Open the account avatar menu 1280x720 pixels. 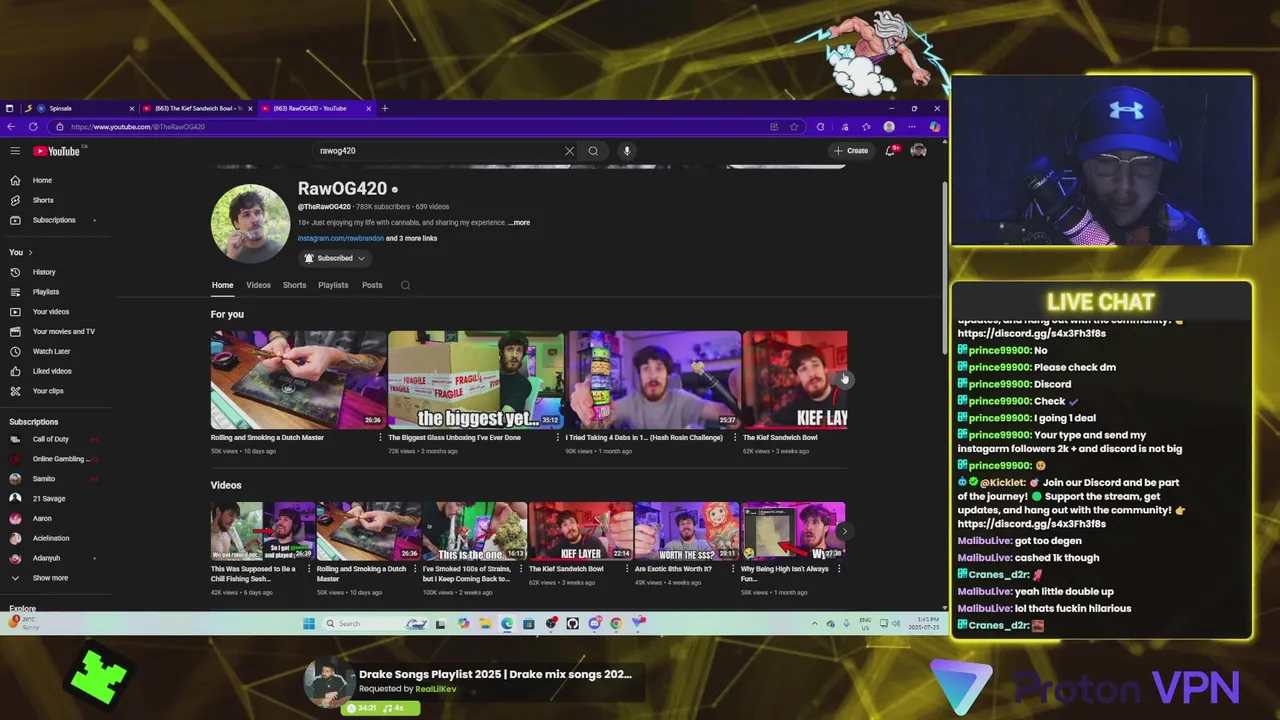918,151
